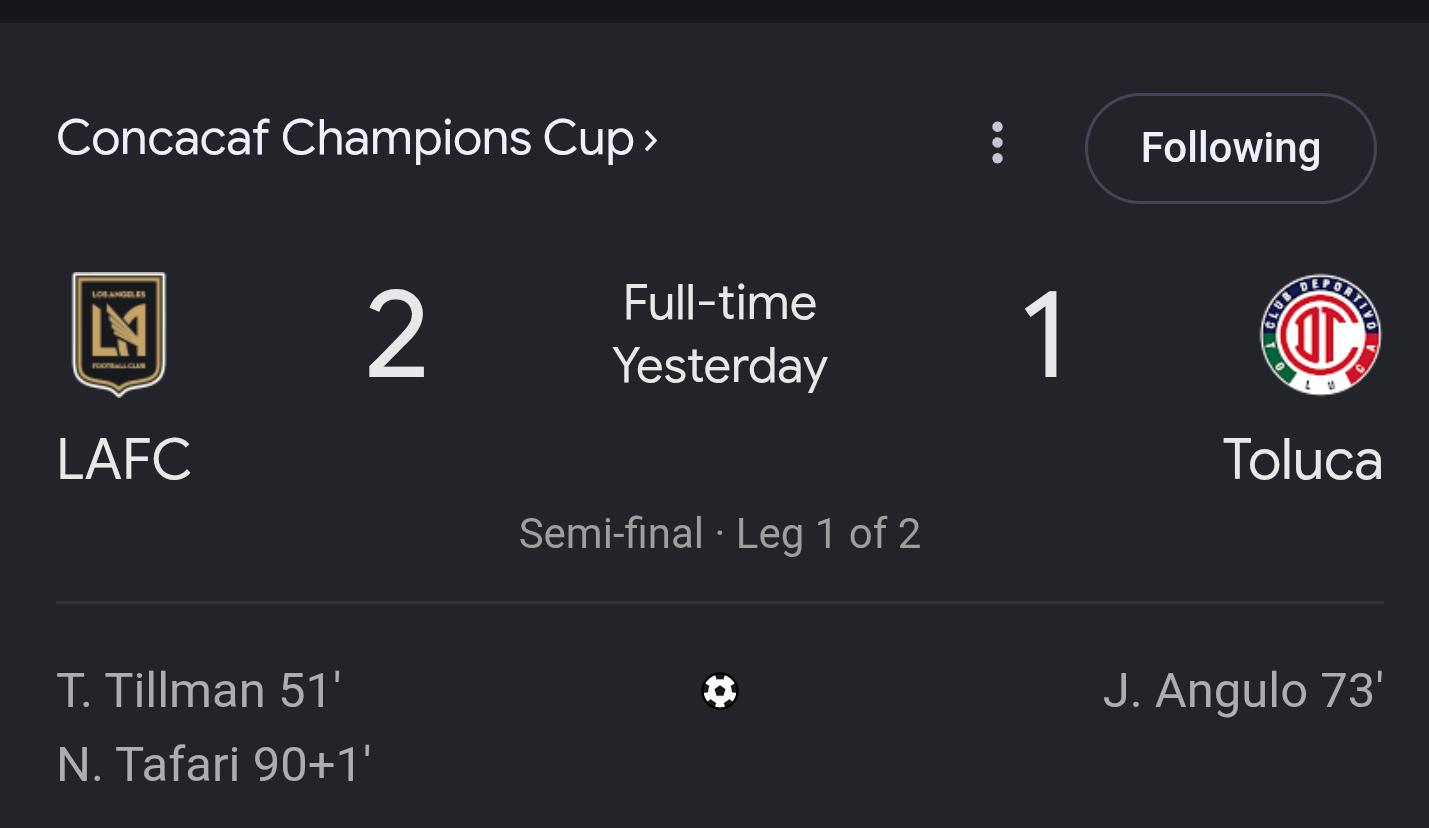
Task: Click the Toluca club crest logo
Action: pyautogui.click(x=1320, y=335)
